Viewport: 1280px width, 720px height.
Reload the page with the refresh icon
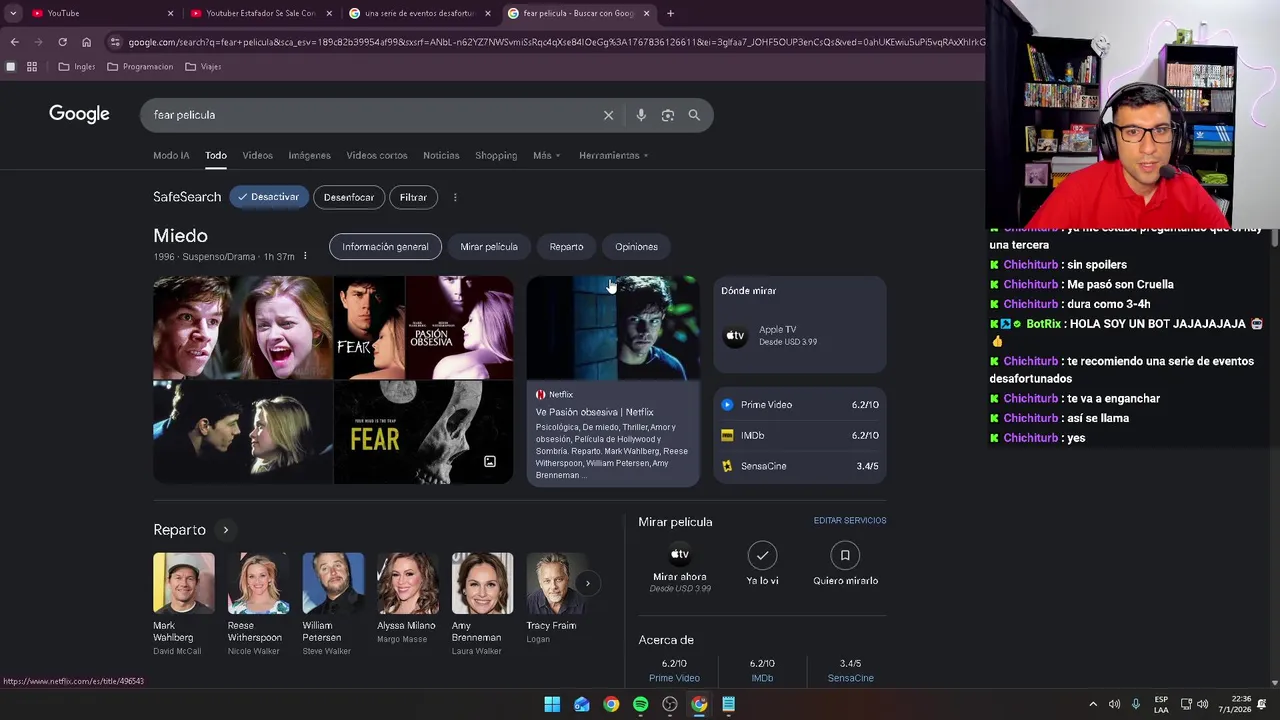click(x=62, y=42)
